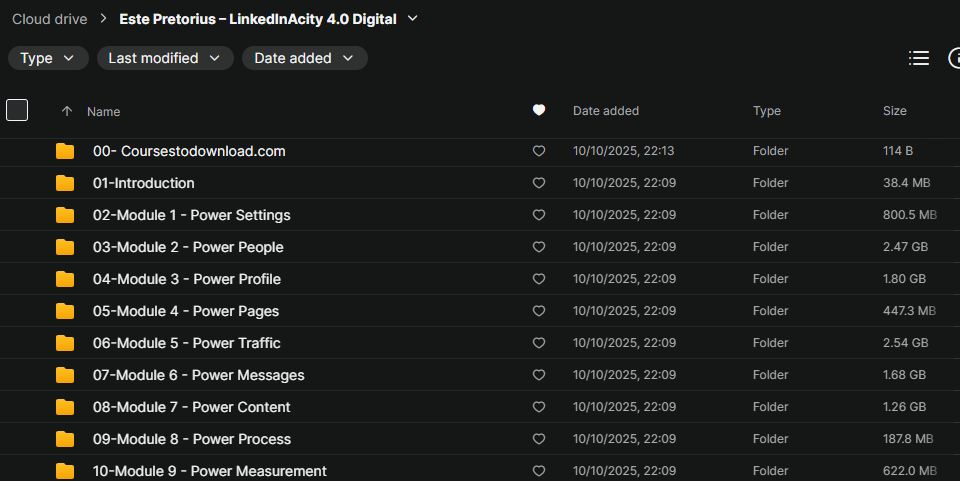The height and width of the screenshot is (487, 960).
Task: Sort by Date added column header
Action: 605,111
